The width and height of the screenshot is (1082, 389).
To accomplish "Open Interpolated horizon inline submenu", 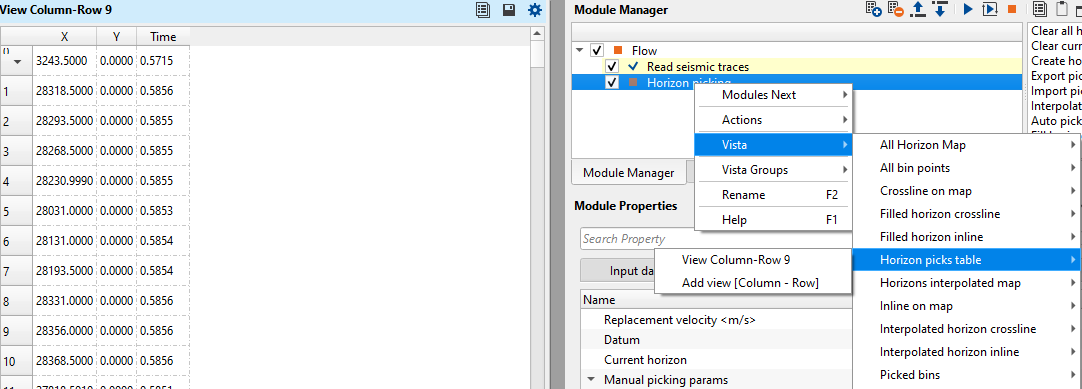I will click(x=968, y=352).
